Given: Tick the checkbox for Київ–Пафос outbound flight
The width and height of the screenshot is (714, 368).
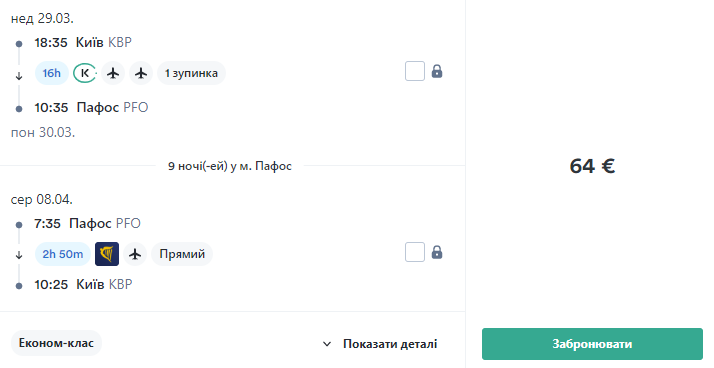Looking at the screenshot, I should 415,71.
